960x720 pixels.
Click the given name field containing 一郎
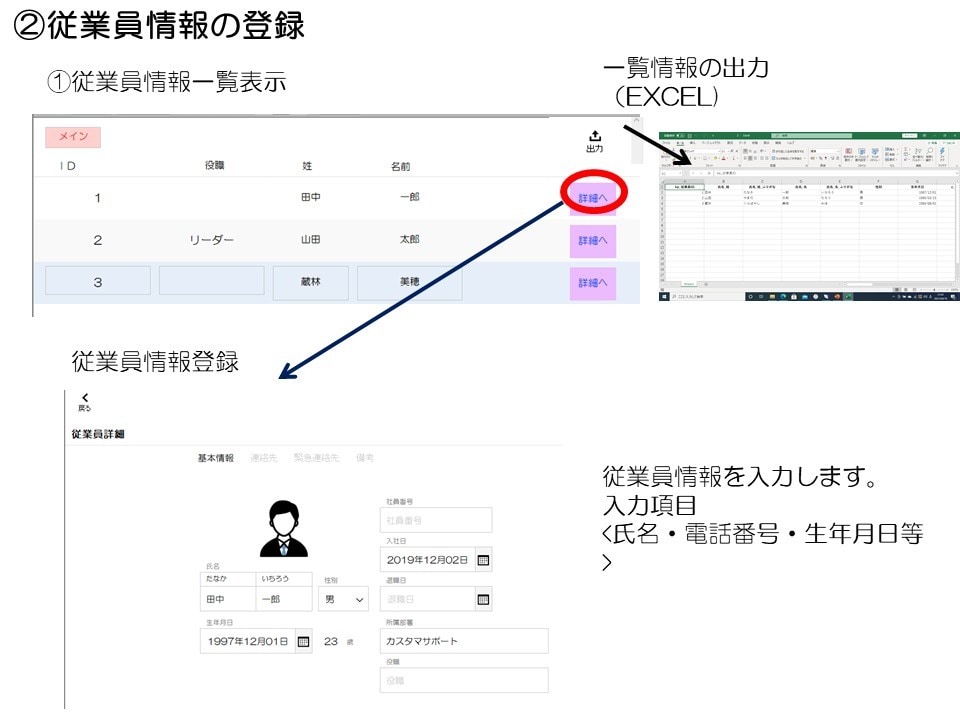pos(284,599)
